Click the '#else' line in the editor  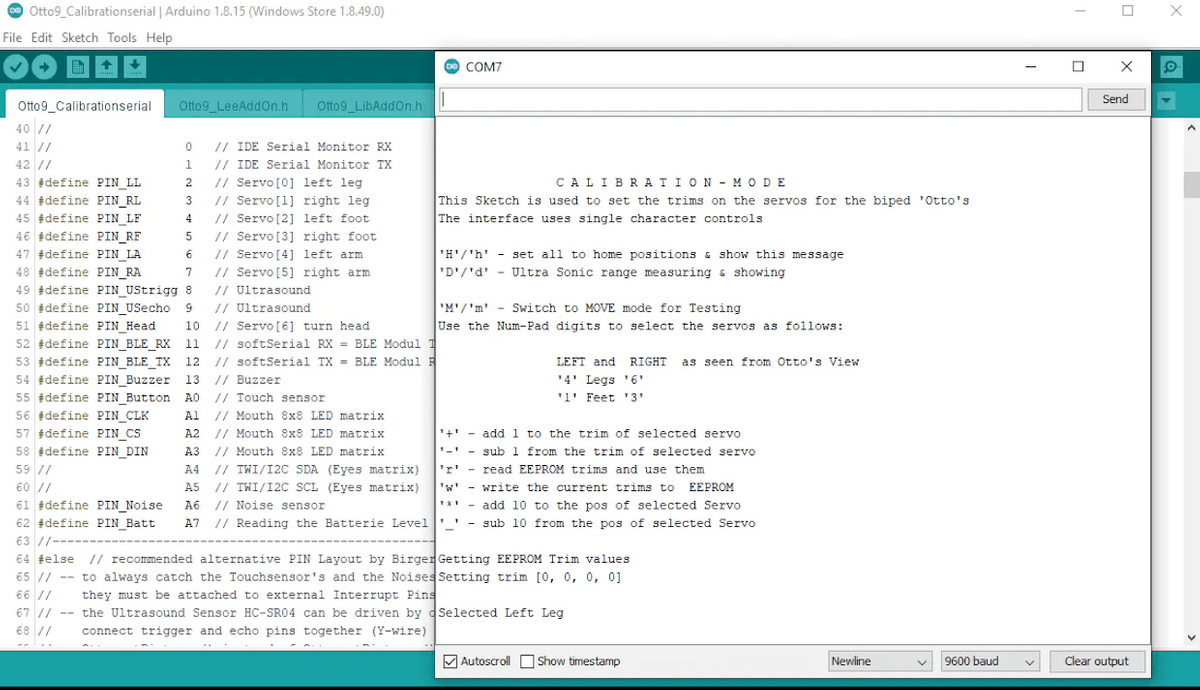[x=236, y=560]
